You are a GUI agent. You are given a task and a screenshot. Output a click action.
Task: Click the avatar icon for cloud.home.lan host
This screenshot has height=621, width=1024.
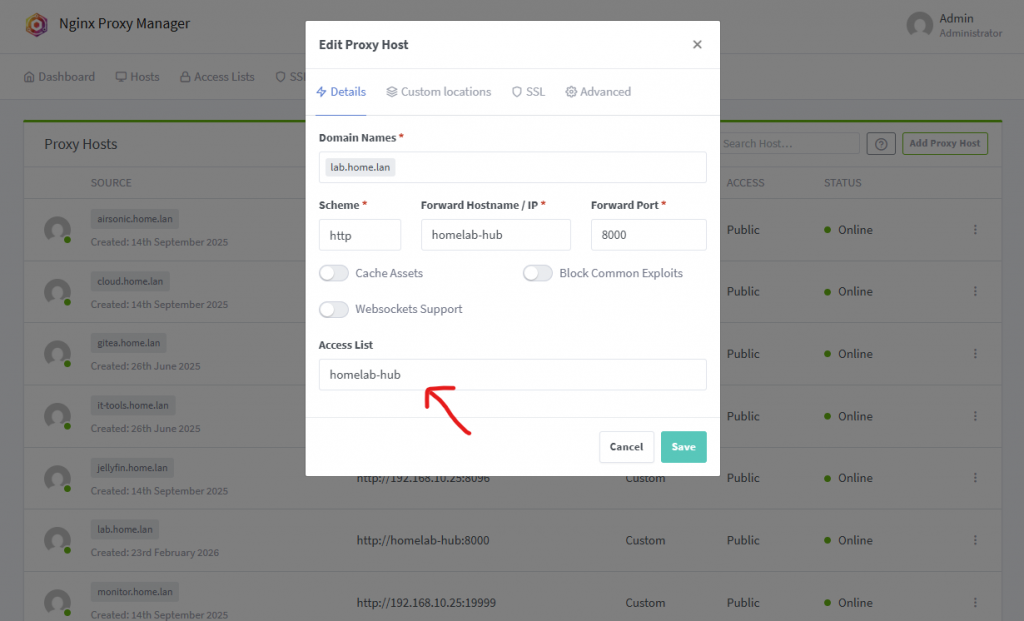(57, 291)
